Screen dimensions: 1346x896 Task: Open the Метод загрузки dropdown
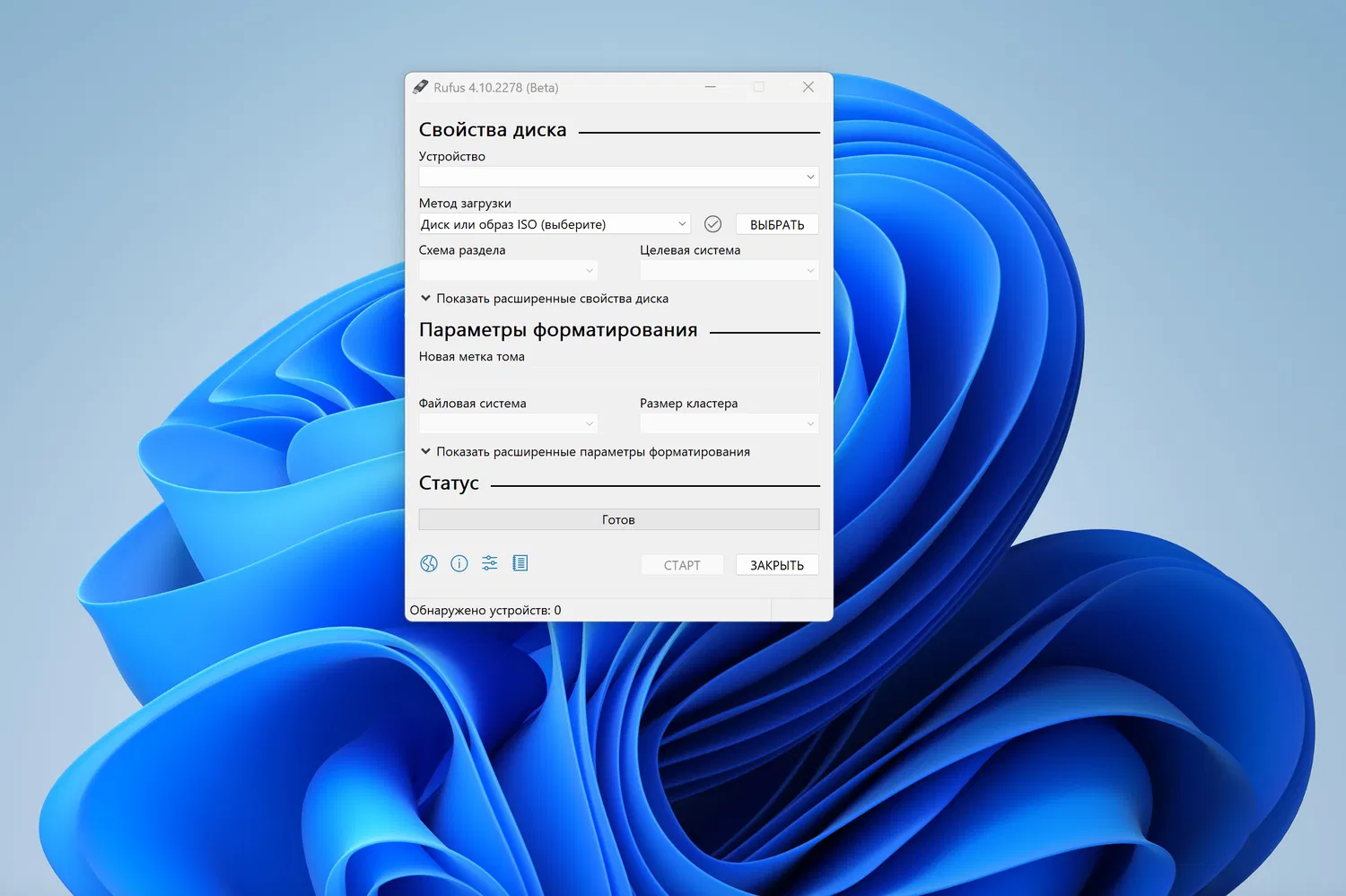tap(555, 224)
